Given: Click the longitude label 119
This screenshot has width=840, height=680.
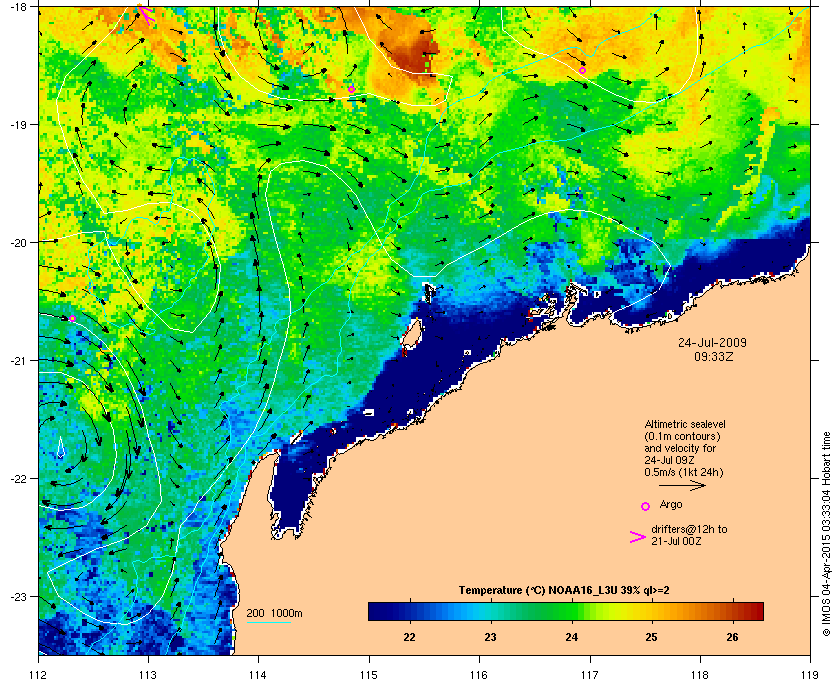Looking at the screenshot, I should pos(811,674).
